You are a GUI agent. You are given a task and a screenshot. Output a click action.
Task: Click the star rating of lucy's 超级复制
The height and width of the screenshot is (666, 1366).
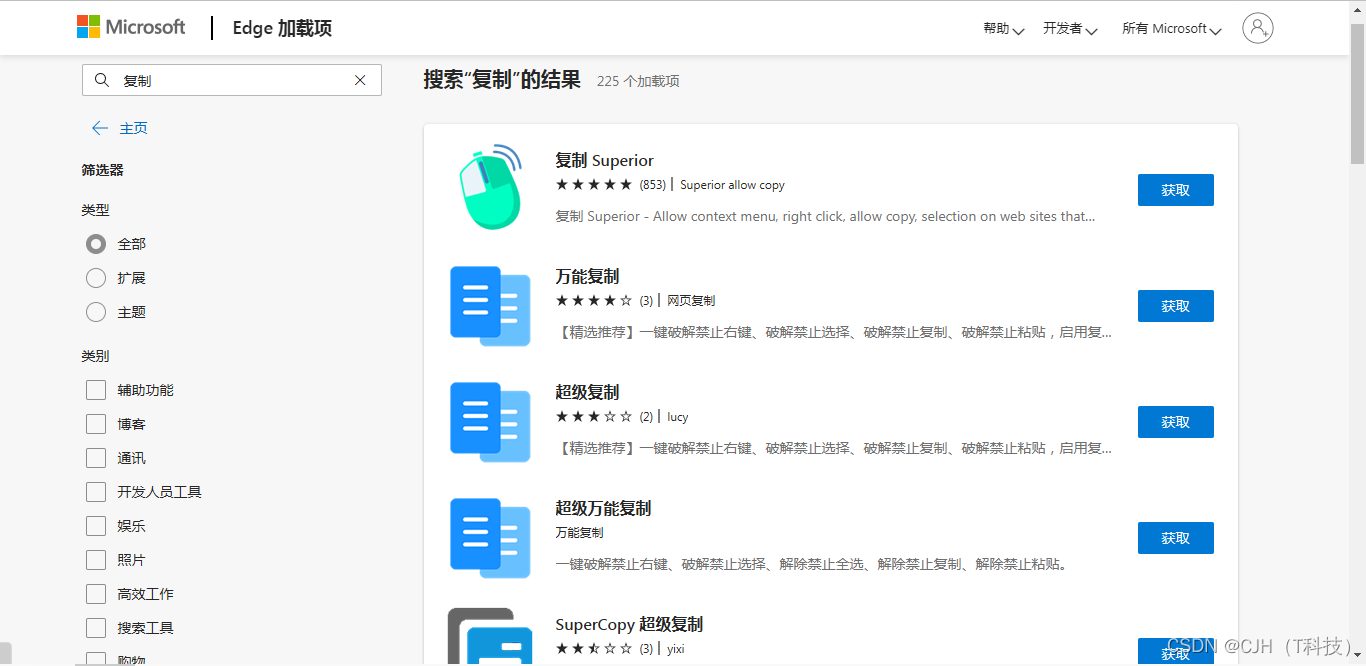[x=594, y=417]
